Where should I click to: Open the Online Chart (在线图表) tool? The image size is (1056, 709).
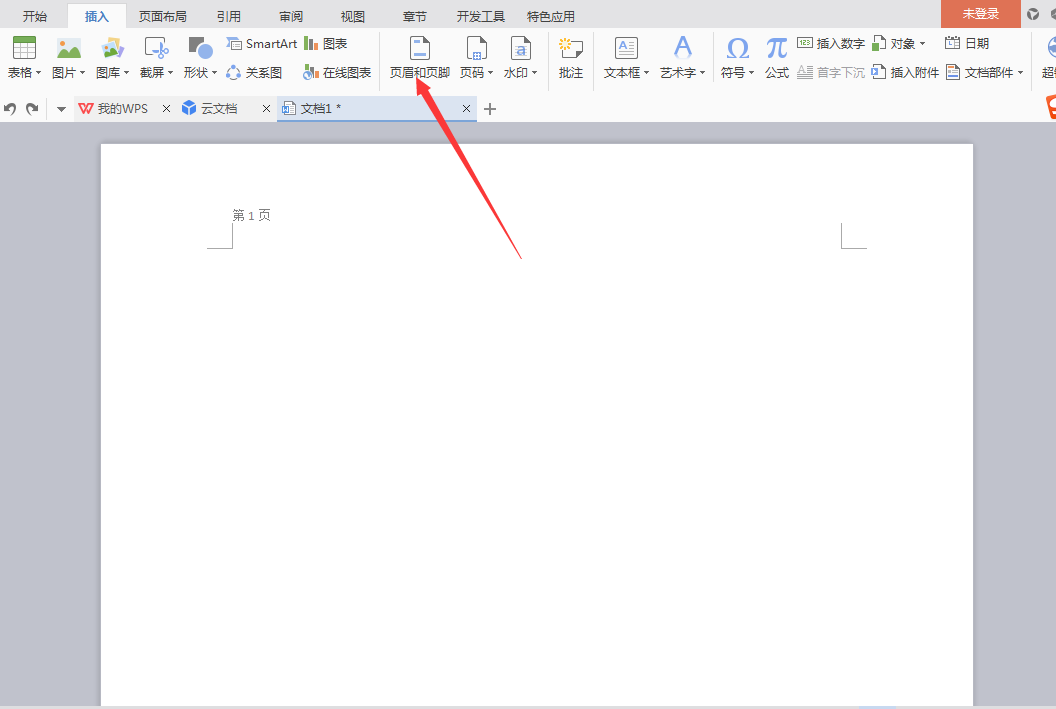click(x=337, y=73)
